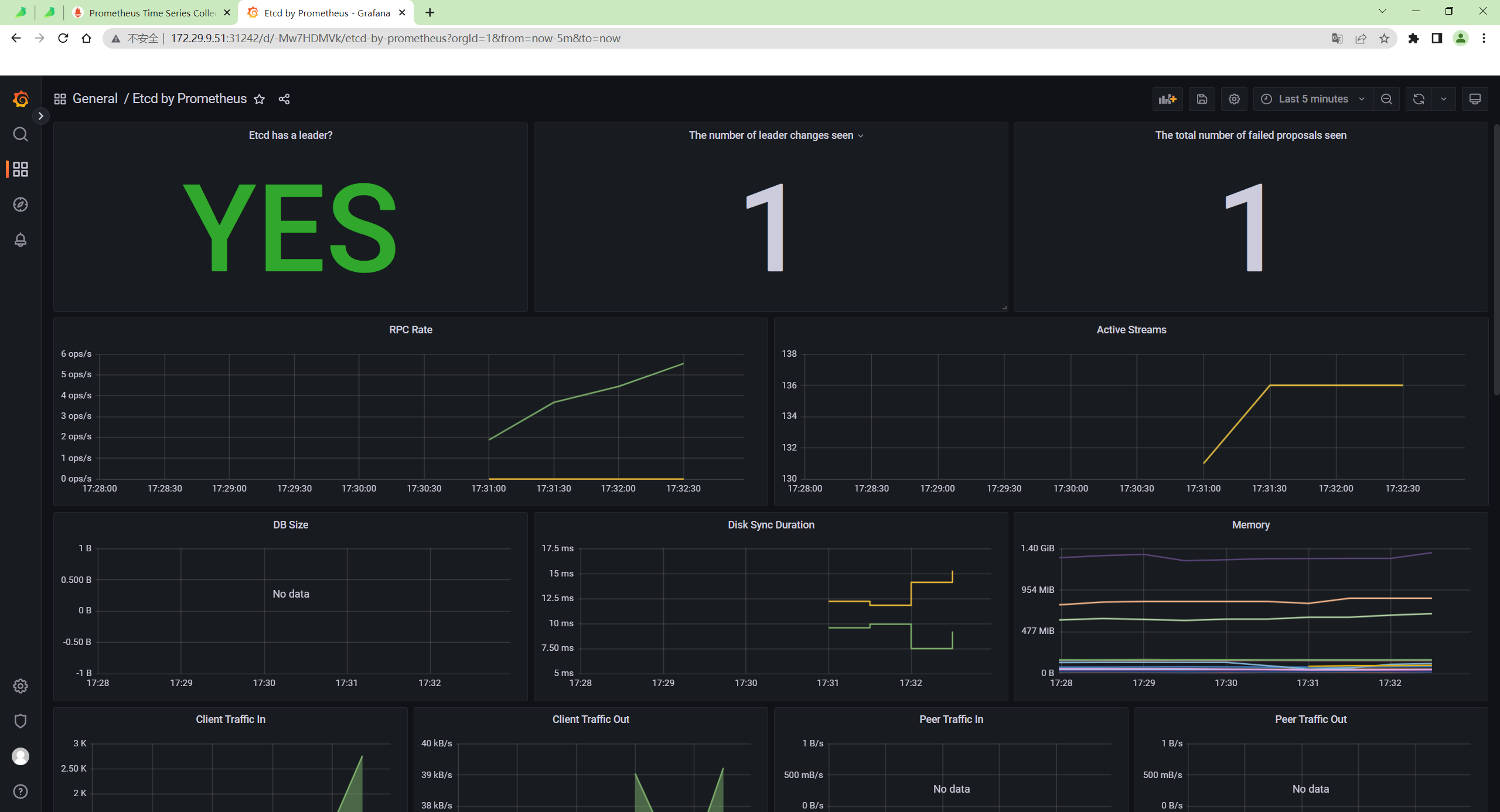Share the dashboard using the share icon
Screen dimensions: 1500x812
point(284,99)
